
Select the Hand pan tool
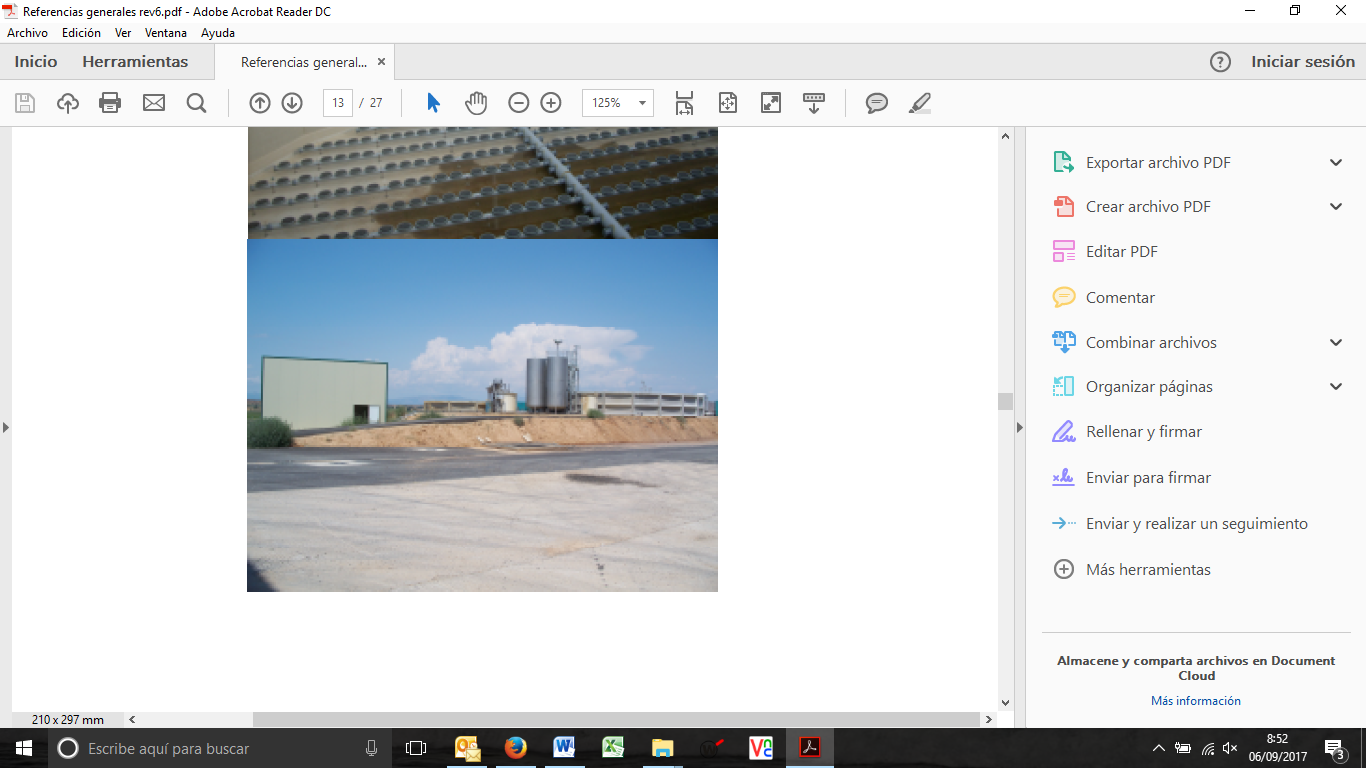pyautogui.click(x=476, y=103)
